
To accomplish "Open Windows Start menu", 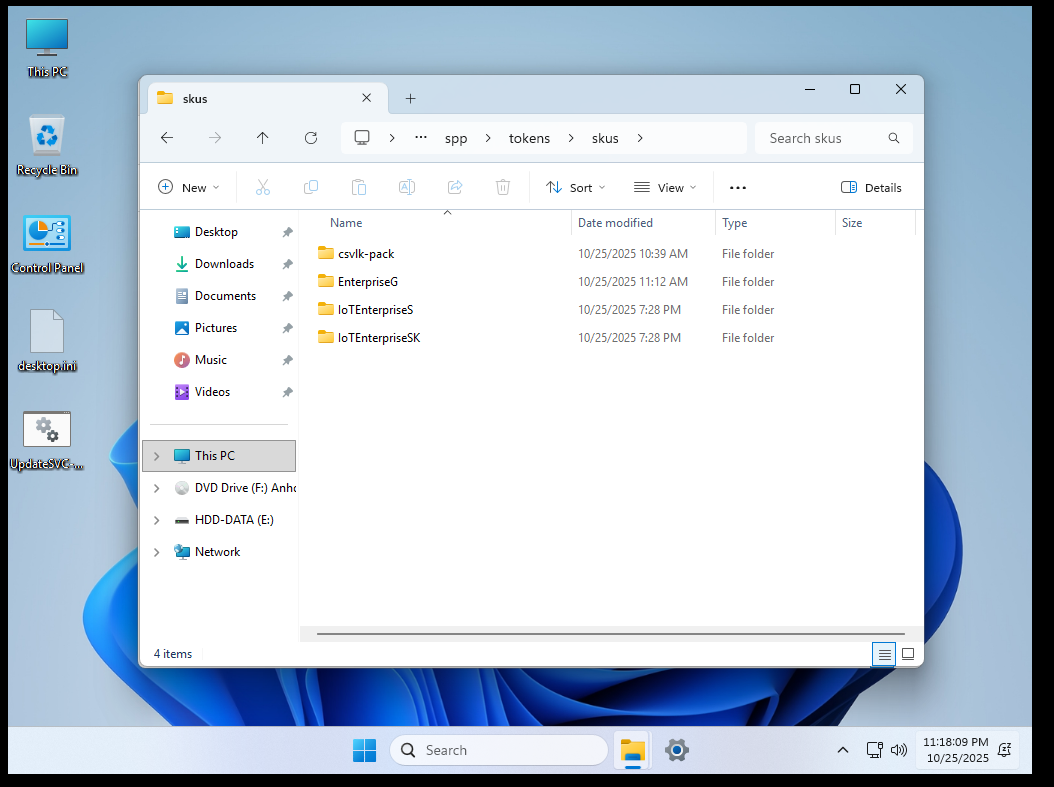I will coord(364,750).
